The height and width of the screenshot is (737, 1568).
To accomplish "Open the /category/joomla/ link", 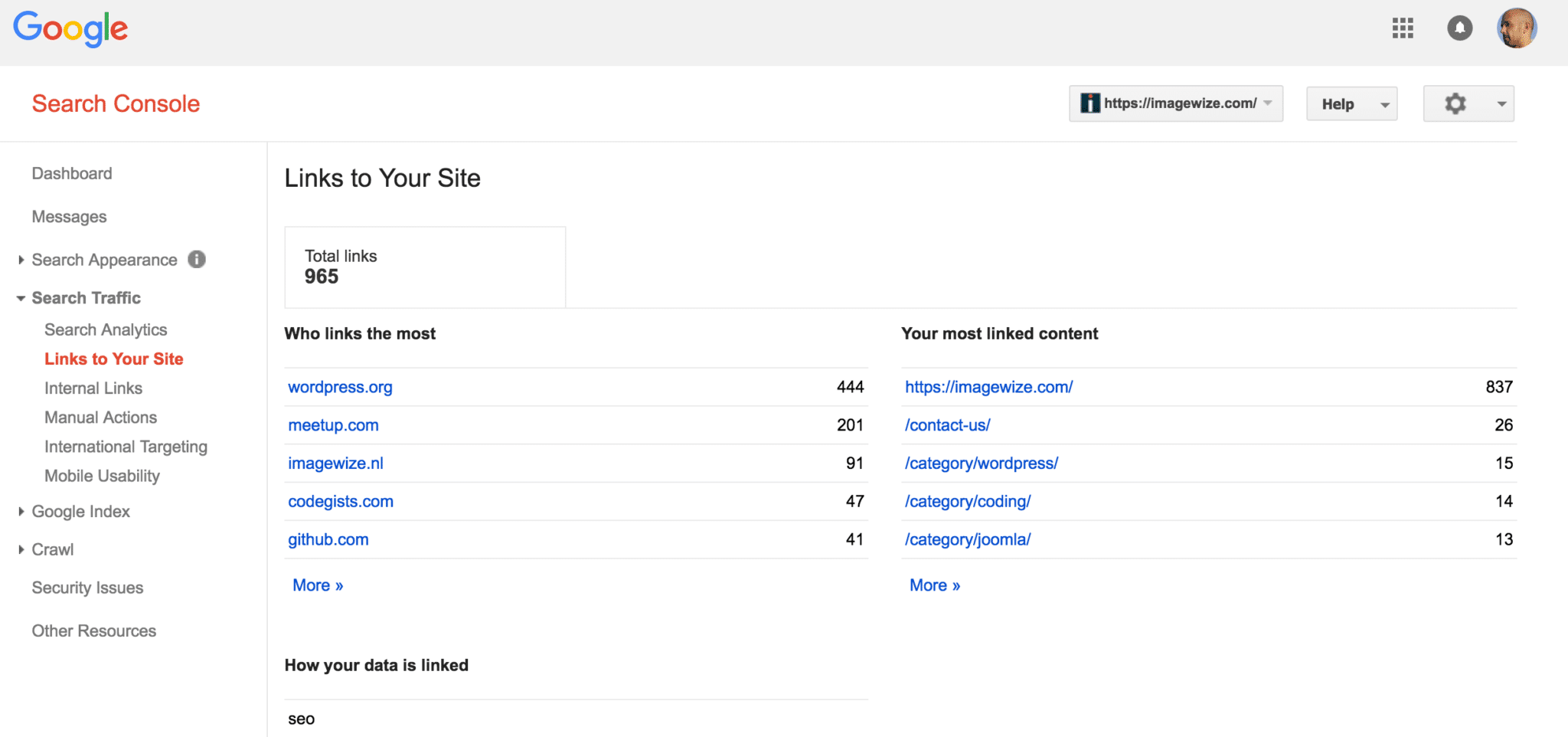I will pos(968,539).
